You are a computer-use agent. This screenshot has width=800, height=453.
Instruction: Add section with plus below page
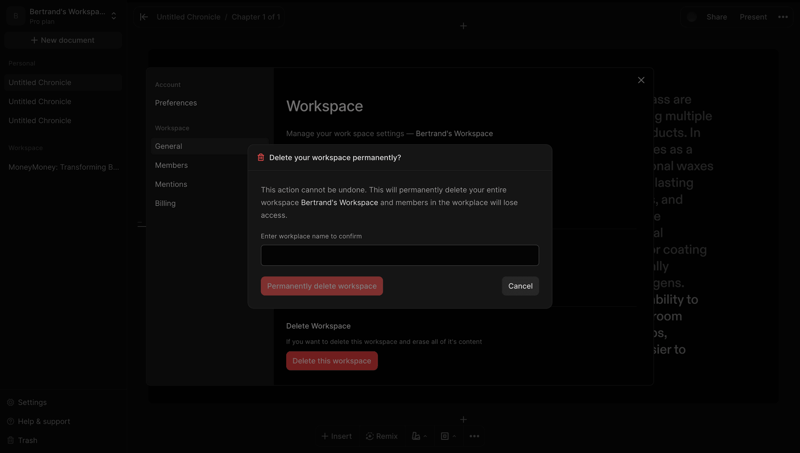coord(463,419)
